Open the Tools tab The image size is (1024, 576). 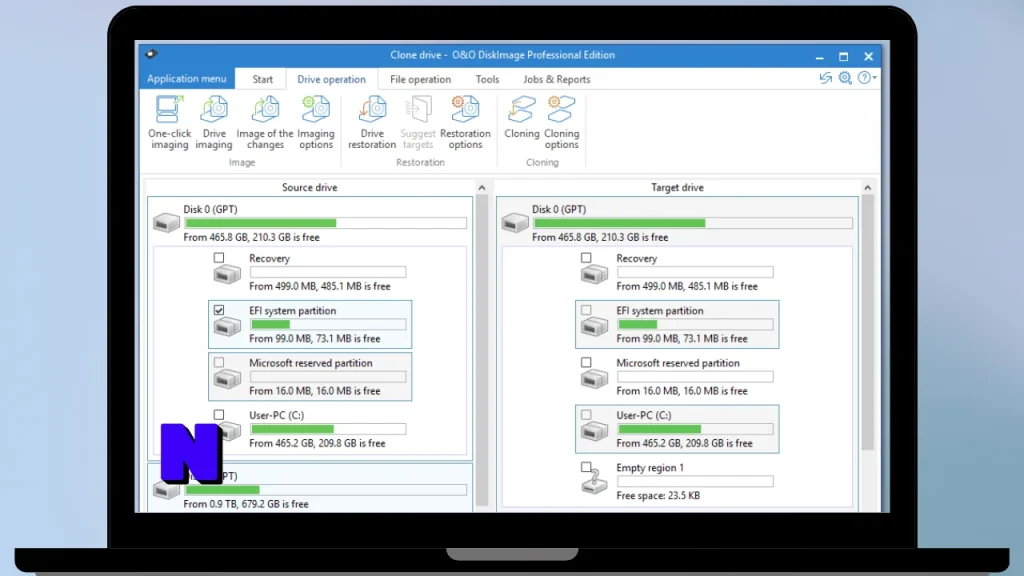(487, 79)
